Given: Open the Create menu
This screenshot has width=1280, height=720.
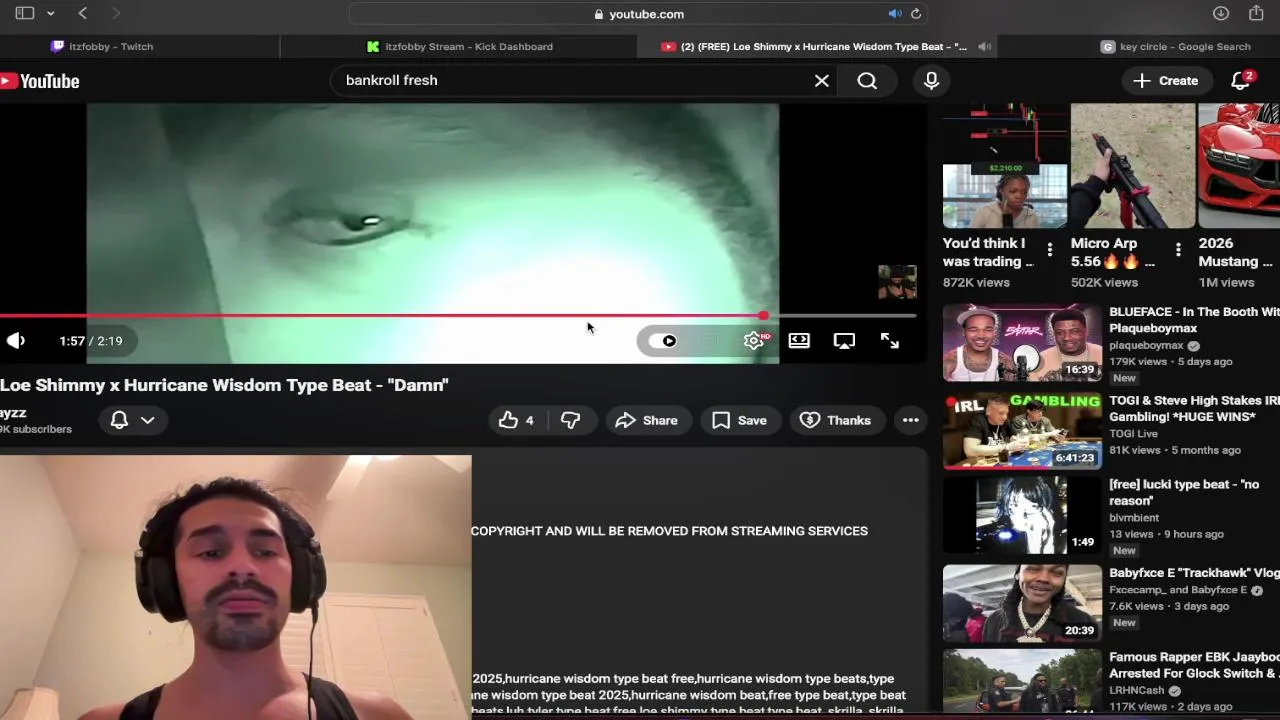Looking at the screenshot, I should (1166, 81).
